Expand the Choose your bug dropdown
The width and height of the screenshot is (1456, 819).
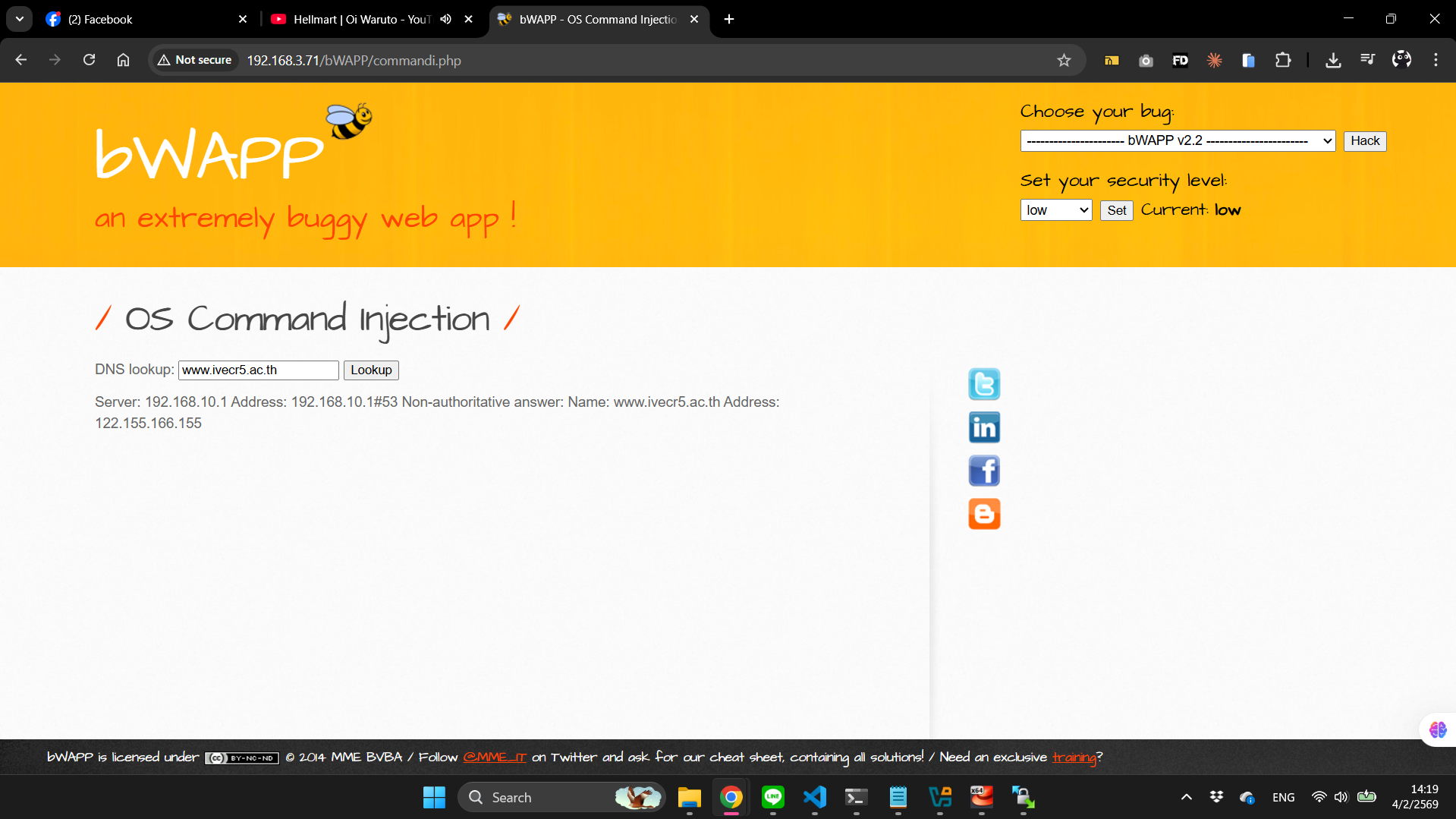tap(1177, 141)
